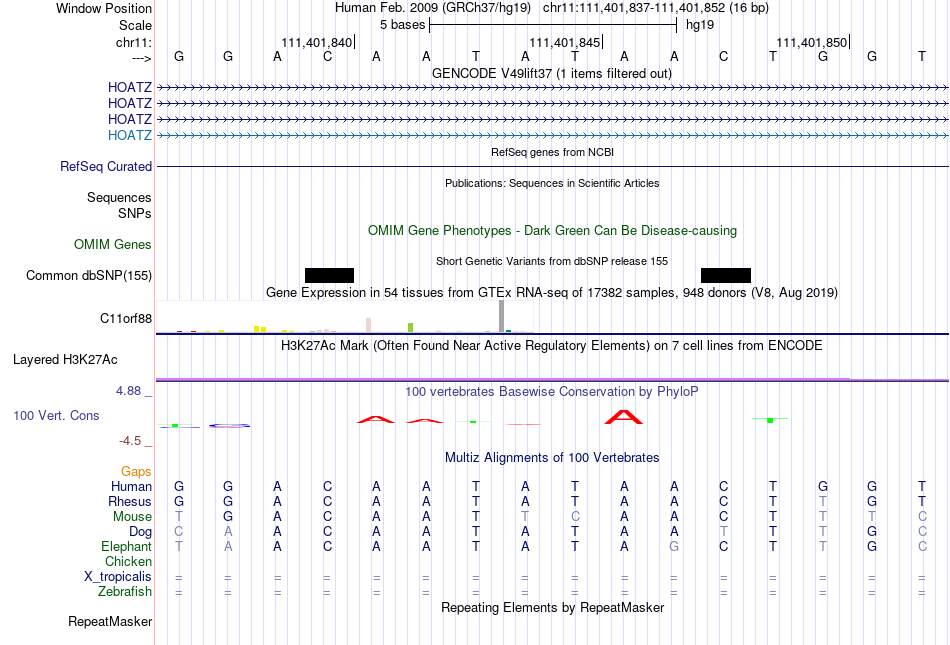The width and height of the screenshot is (950, 645).
Task: Click the chr11 window position text
Action: (656, 8)
